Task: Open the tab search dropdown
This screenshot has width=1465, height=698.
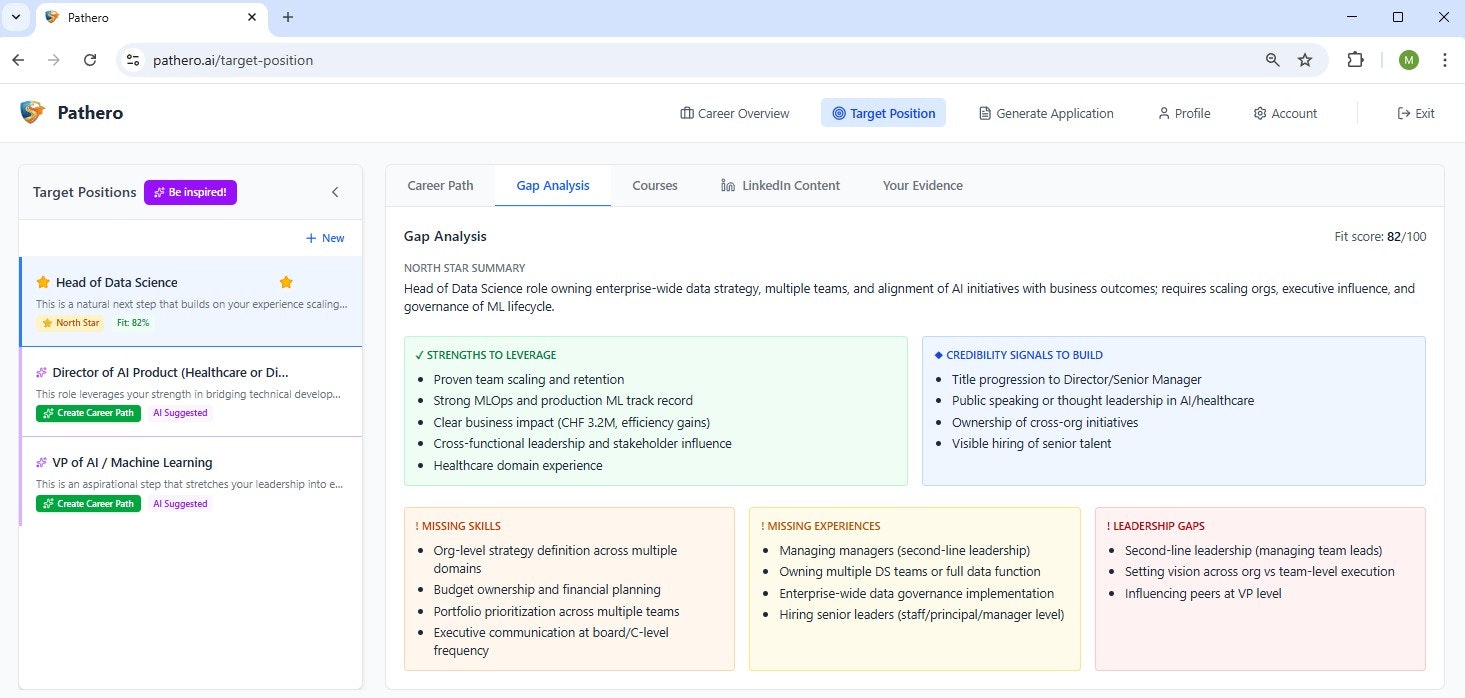Action: tap(16, 17)
